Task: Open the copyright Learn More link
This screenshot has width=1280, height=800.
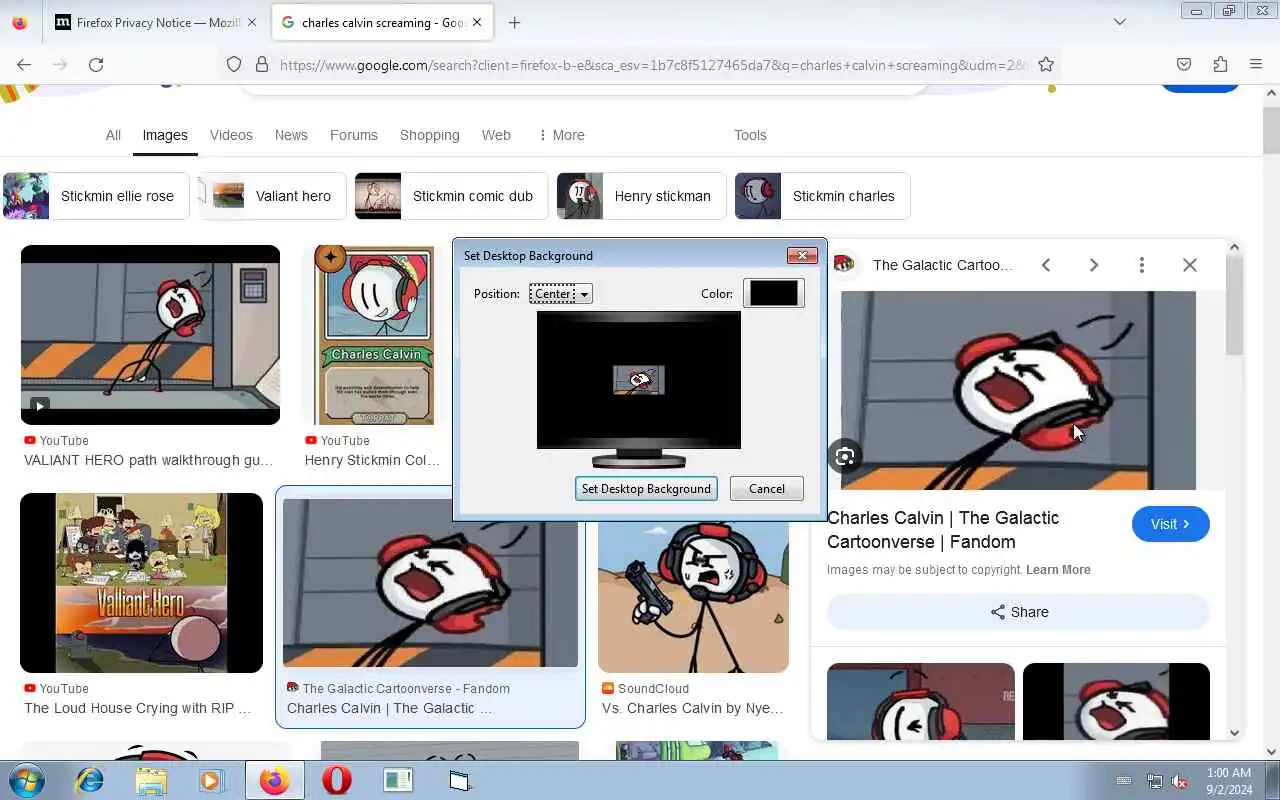Action: 1058,570
